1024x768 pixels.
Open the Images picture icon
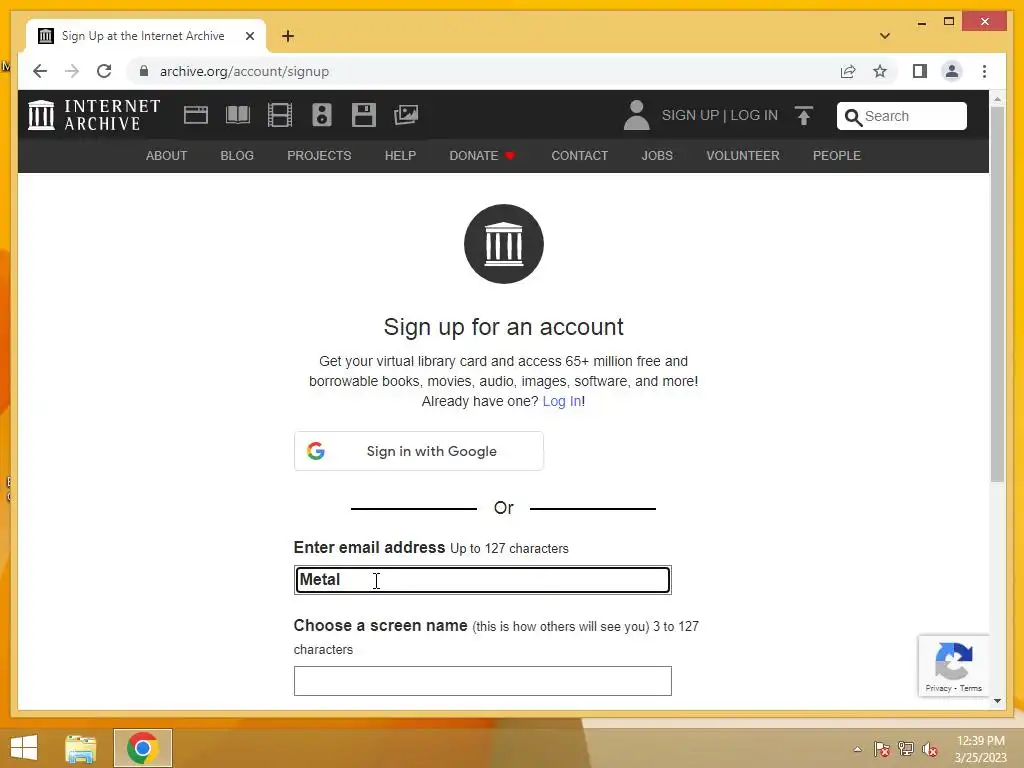pos(406,115)
